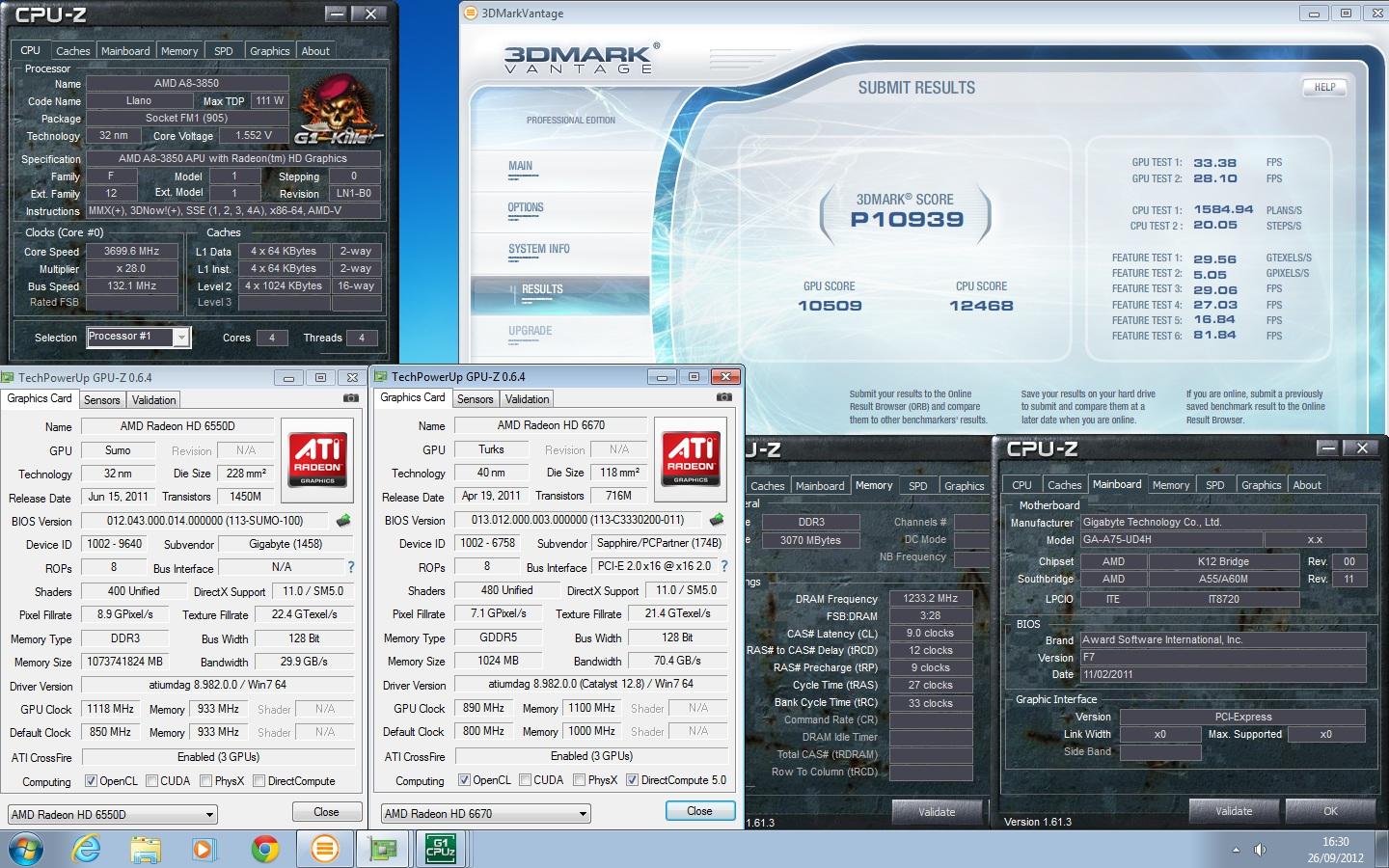Toggle CUDA checkbox in HD 6550D window
The width and height of the screenshot is (1389, 868).
point(151,781)
